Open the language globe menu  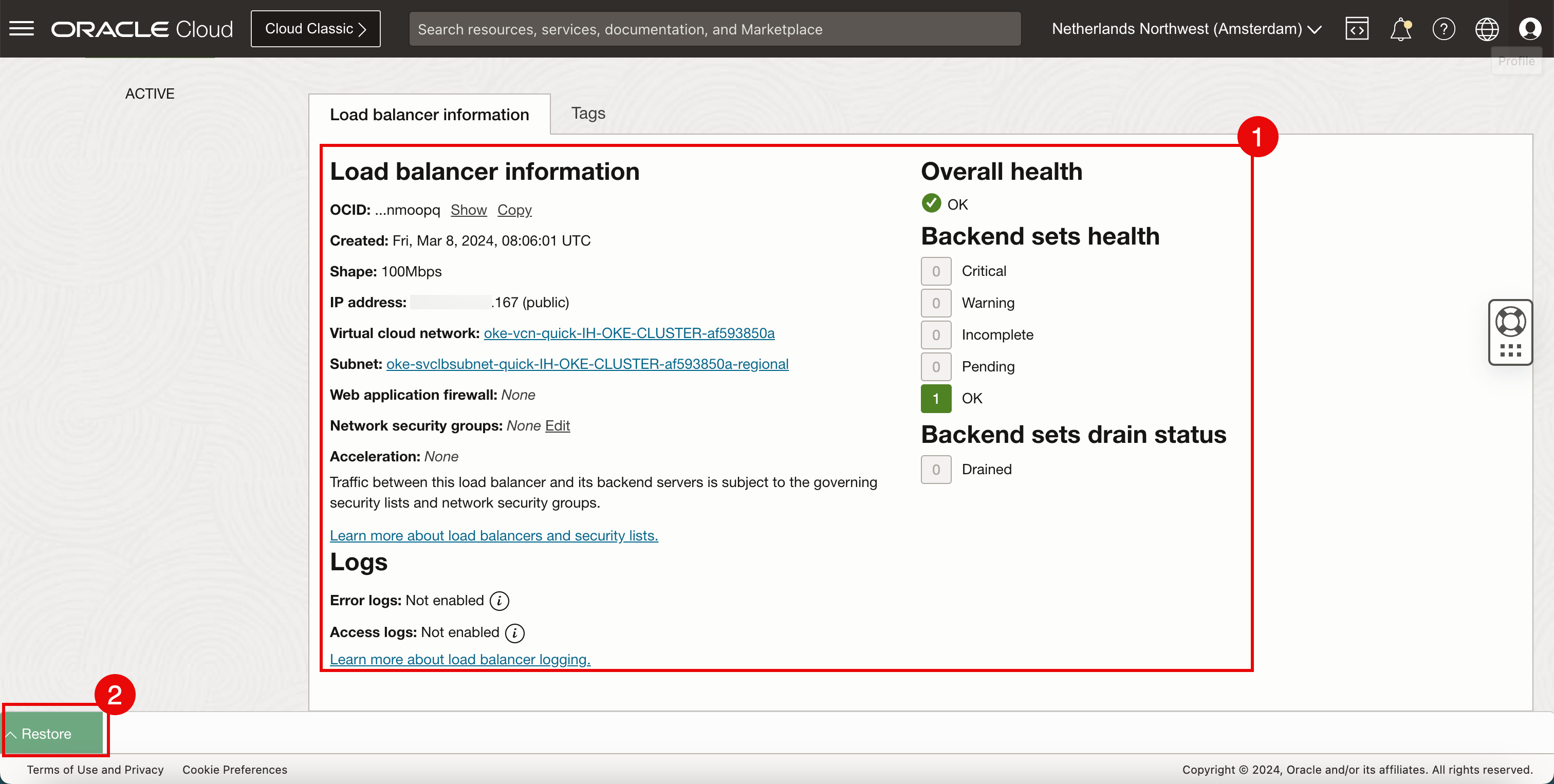pyautogui.click(x=1487, y=28)
